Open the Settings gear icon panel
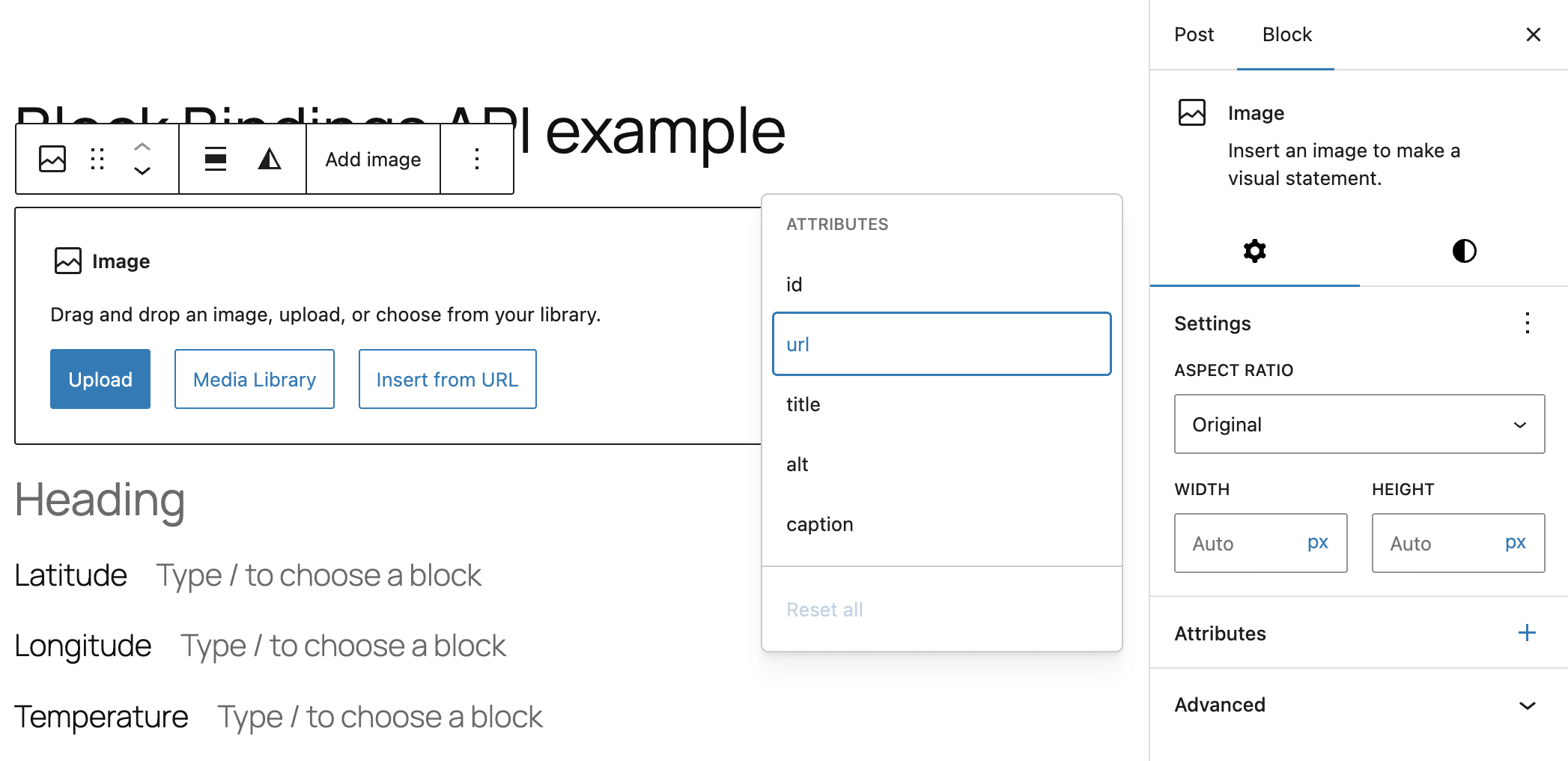The image size is (1568, 761). 1254,252
